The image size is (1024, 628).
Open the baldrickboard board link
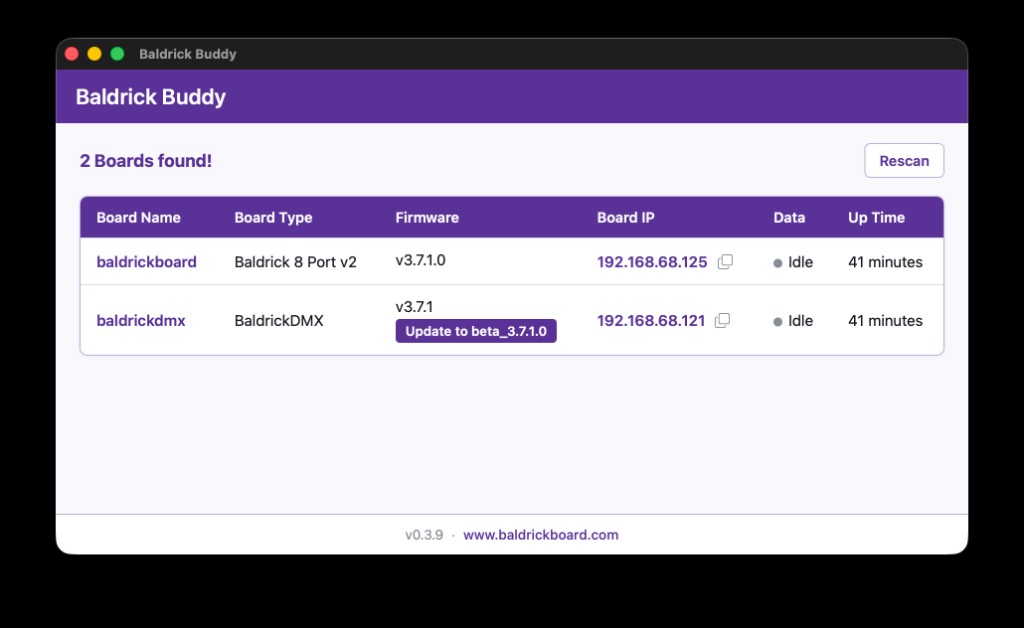click(146, 262)
